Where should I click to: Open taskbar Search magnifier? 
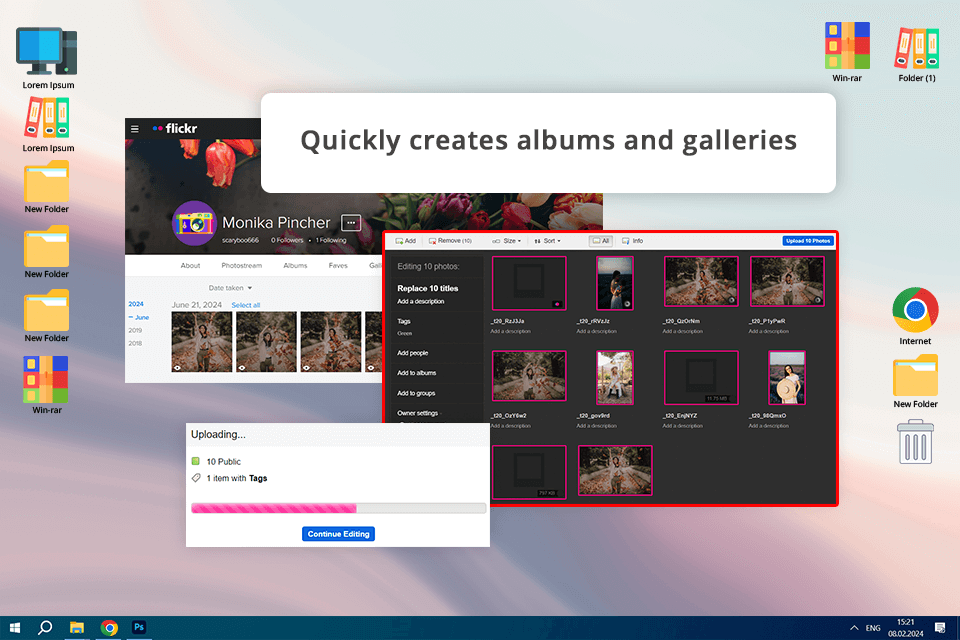click(45, 628)
